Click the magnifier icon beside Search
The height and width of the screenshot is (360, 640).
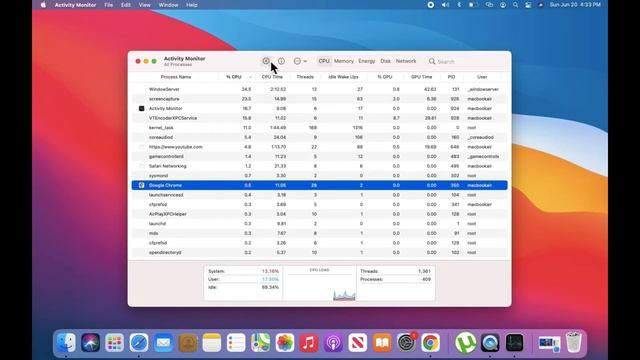click(x=431, y=61)
